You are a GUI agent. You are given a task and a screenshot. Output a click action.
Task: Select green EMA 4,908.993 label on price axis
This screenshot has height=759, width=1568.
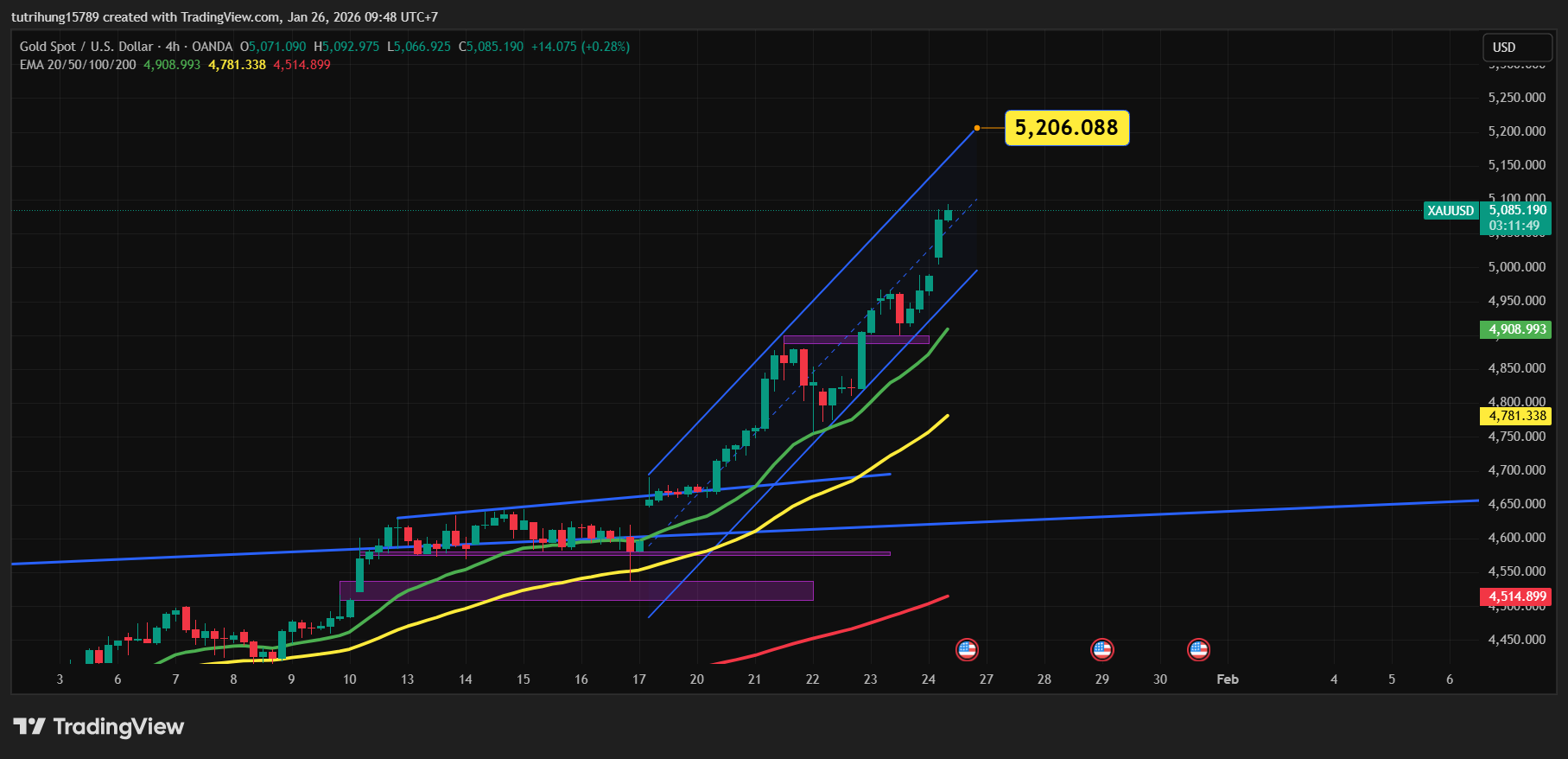1516,329
